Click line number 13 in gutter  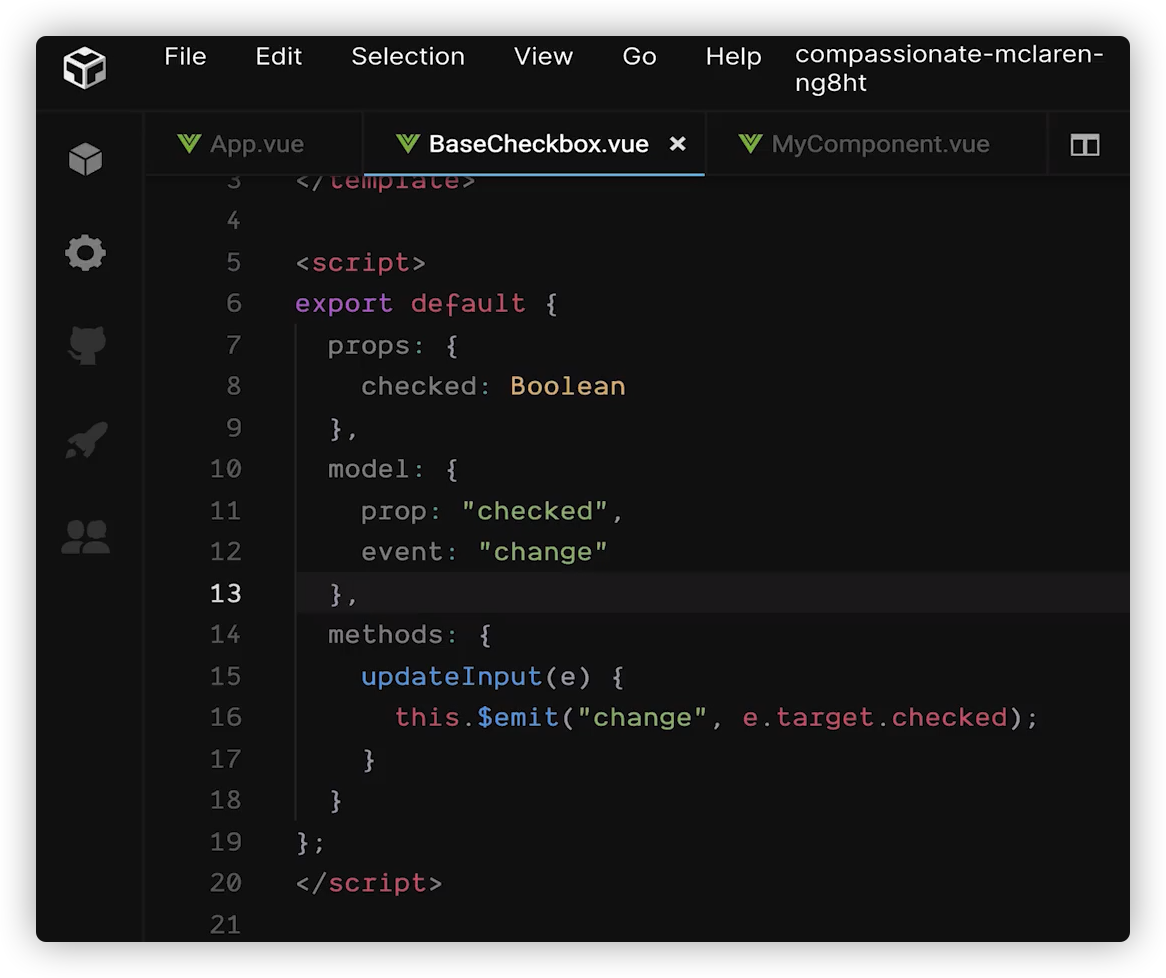pyautogui.click(x=226, y=593)
